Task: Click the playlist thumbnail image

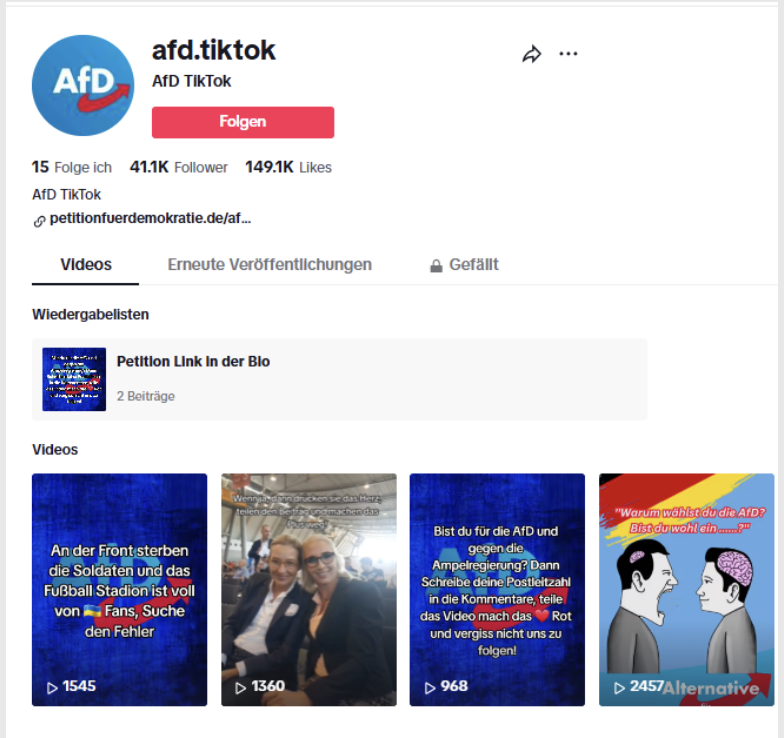Action: tap(74, 380)
